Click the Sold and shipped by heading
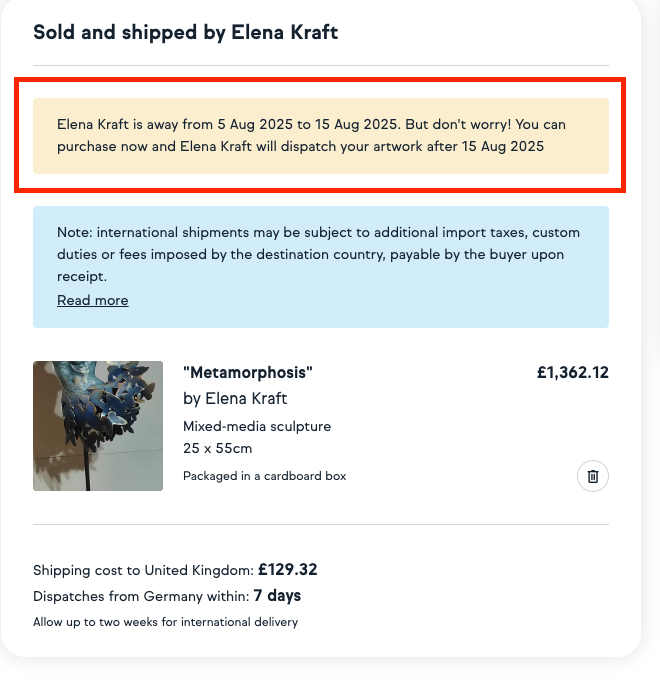660x686 pixels. click(x=185, y=32)
